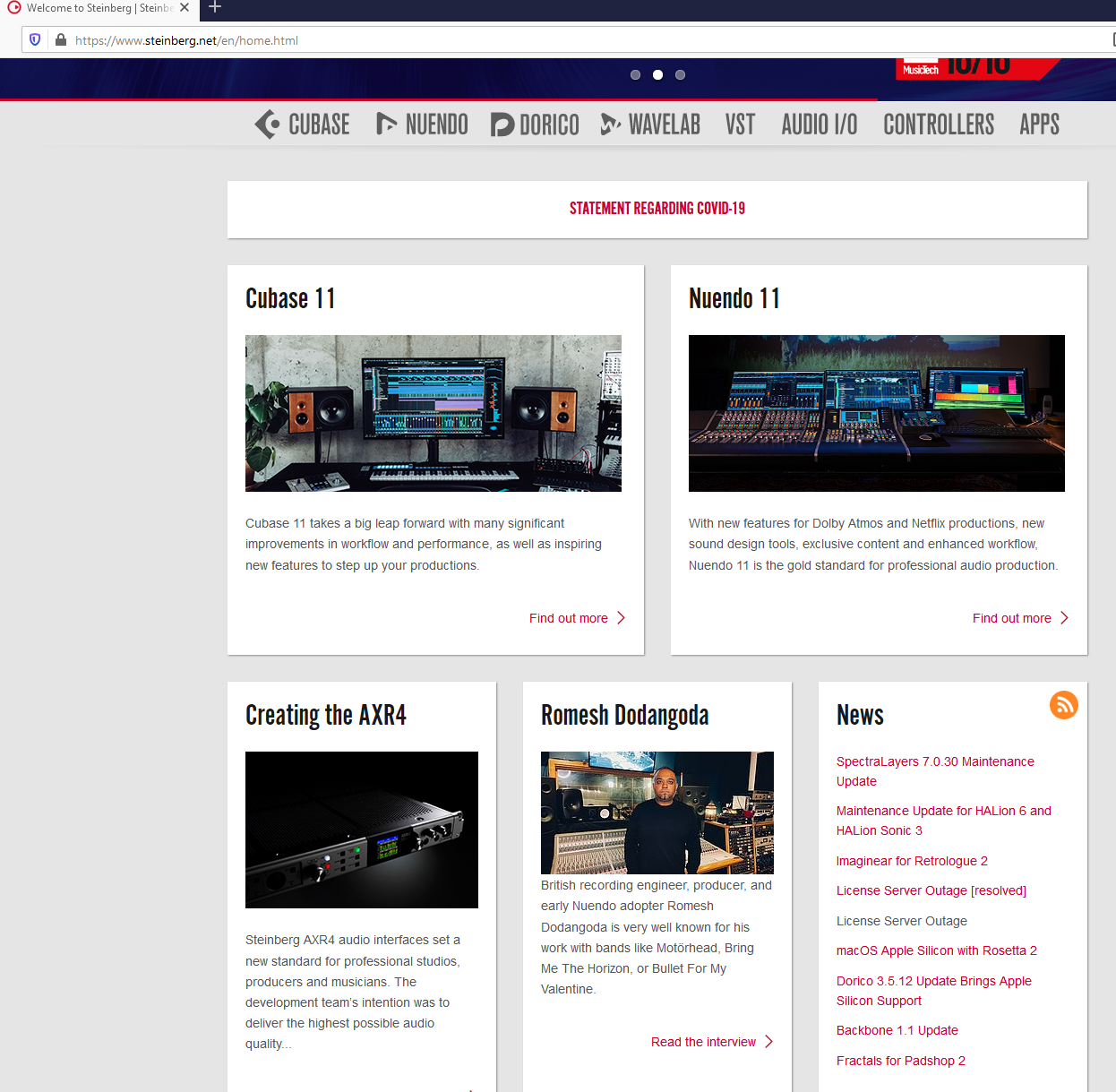This screenshot has height=1092, width=1116.
Task: Click Read the interview link
Action: 703,1042
